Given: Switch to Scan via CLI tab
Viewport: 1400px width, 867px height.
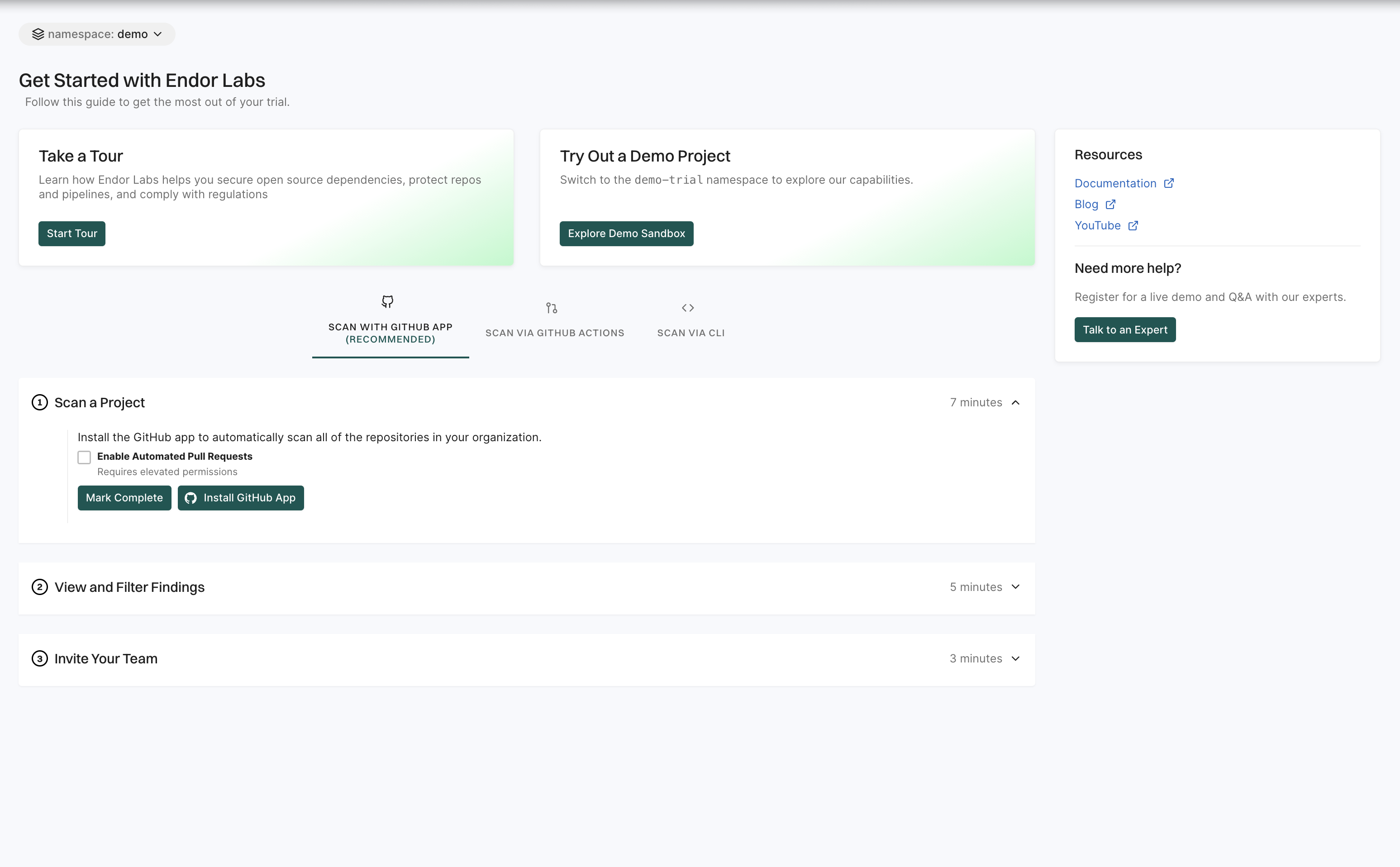Looking at the screenshot, I should (x=690, y=333).
